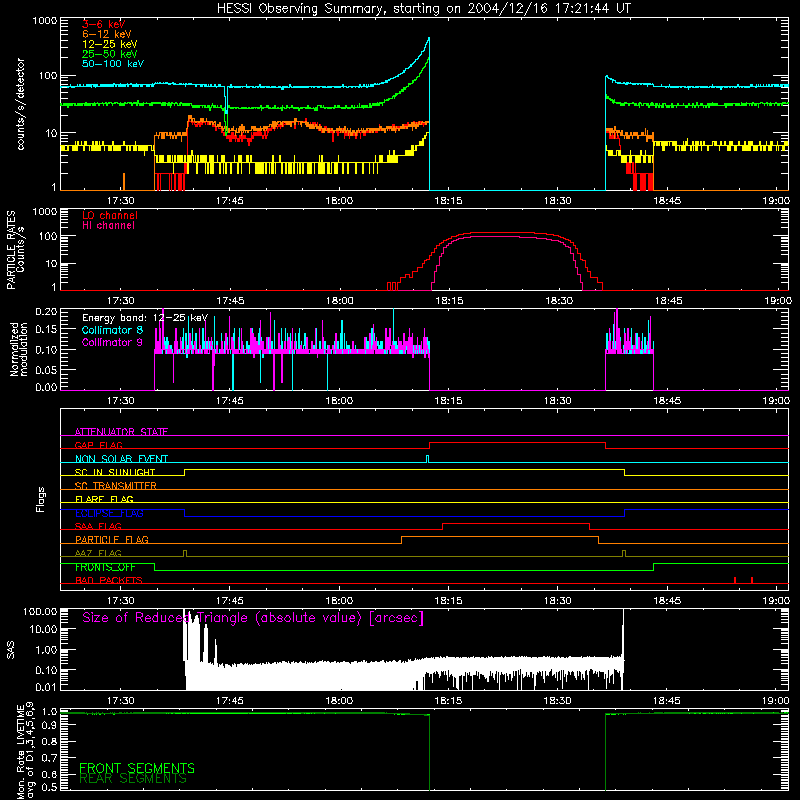Click 18:00 tick under the modulation plot

coord(339,401)
